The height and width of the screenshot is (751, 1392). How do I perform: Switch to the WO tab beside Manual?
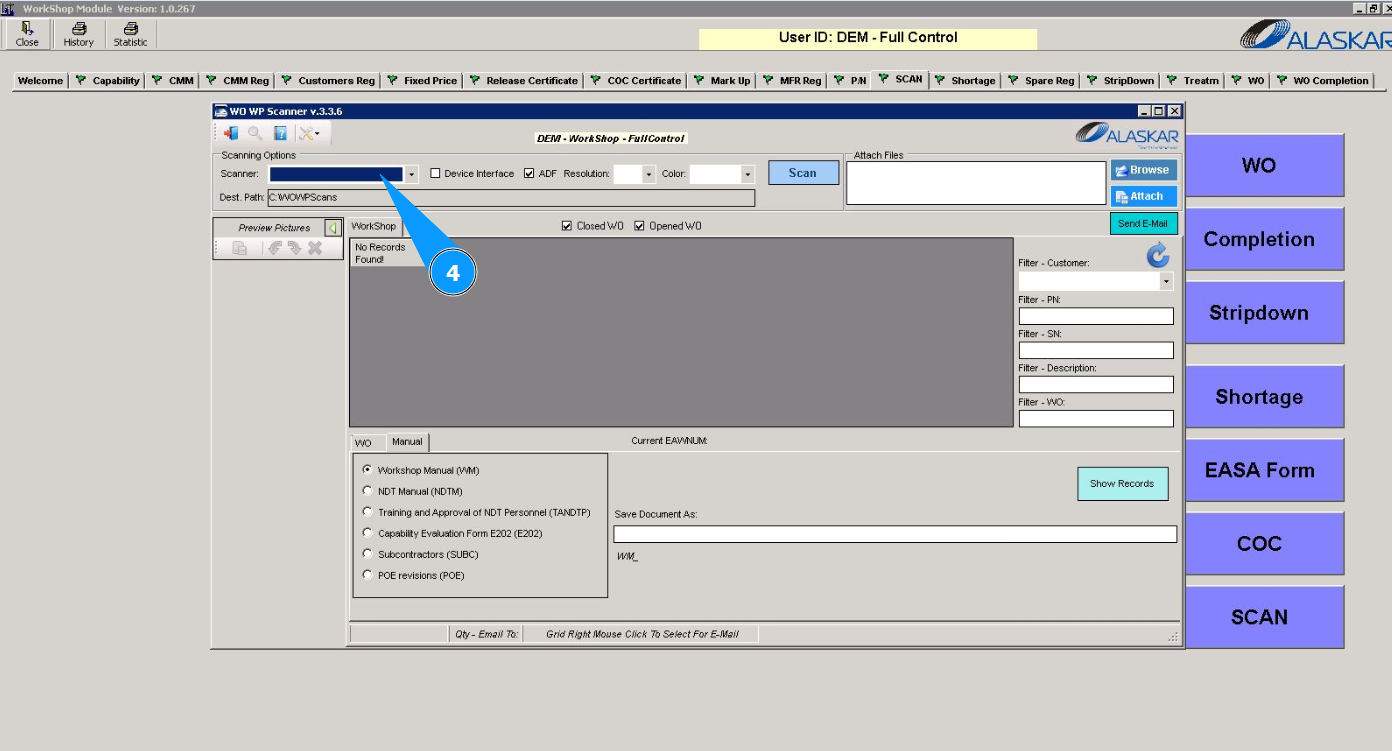point(363,443)
